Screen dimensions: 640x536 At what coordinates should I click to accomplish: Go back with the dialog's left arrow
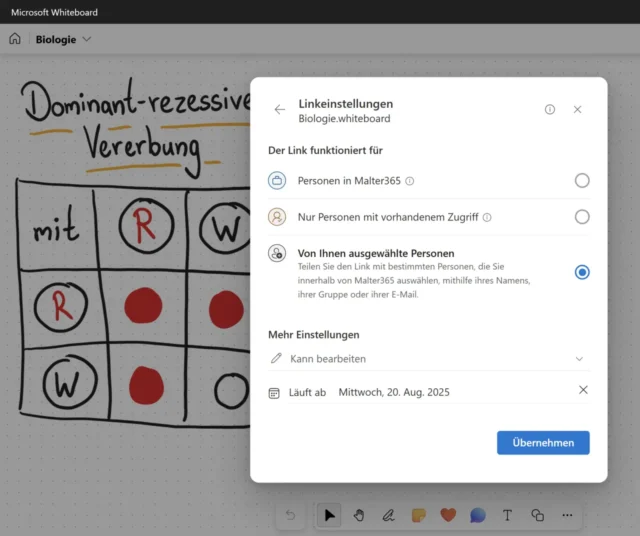pos(280,110)
